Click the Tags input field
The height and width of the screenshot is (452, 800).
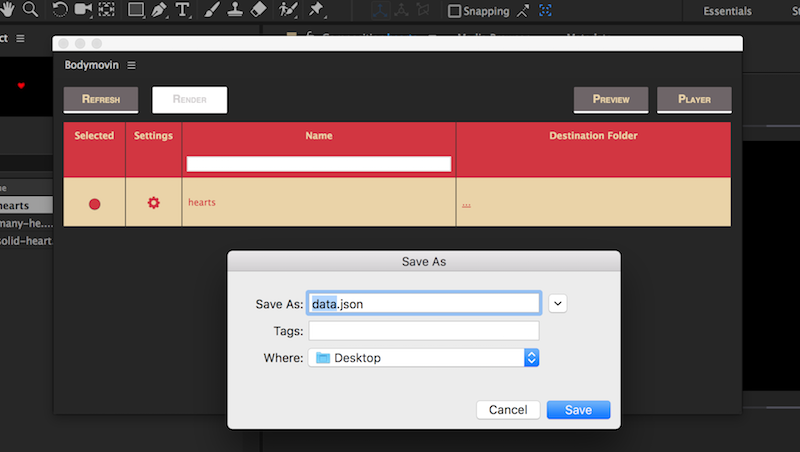click(423, 331)
